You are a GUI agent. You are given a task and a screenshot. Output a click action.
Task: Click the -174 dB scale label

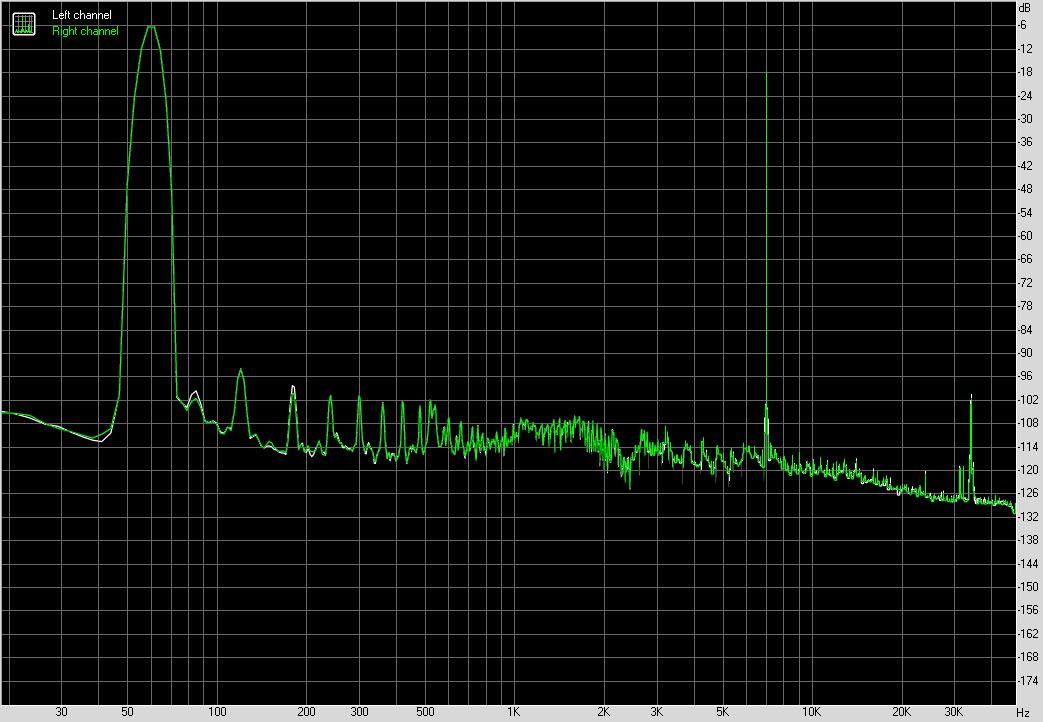pyautogui.click(x=1025, y=681)
